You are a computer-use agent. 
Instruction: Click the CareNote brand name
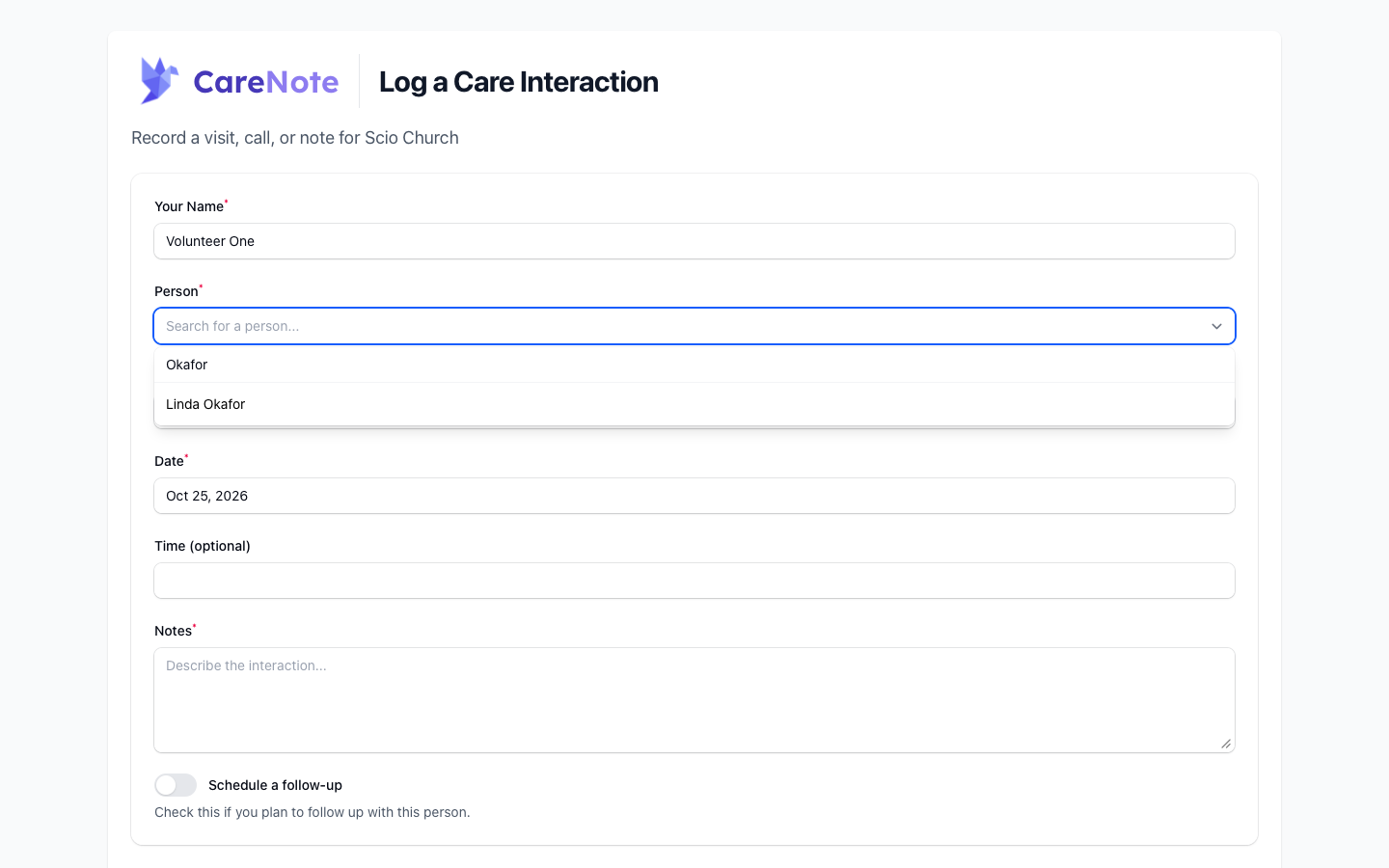point(266,82)
